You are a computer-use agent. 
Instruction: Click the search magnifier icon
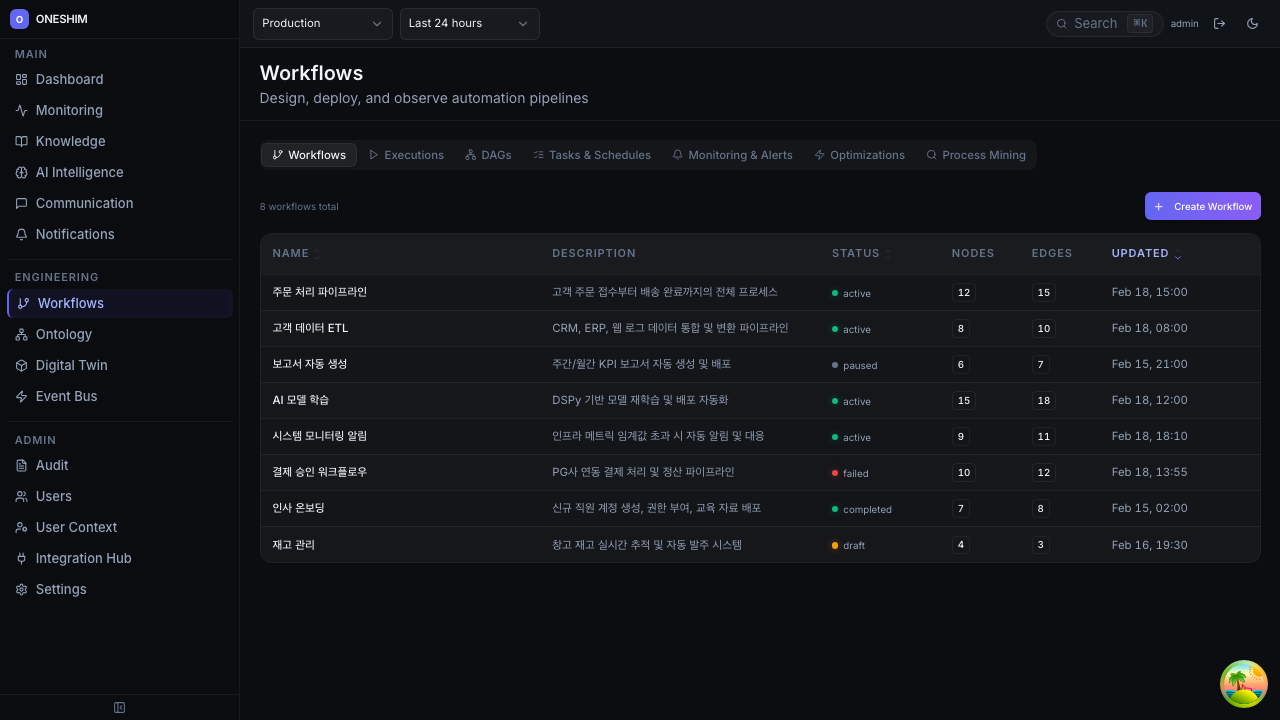click(1062, 23)
